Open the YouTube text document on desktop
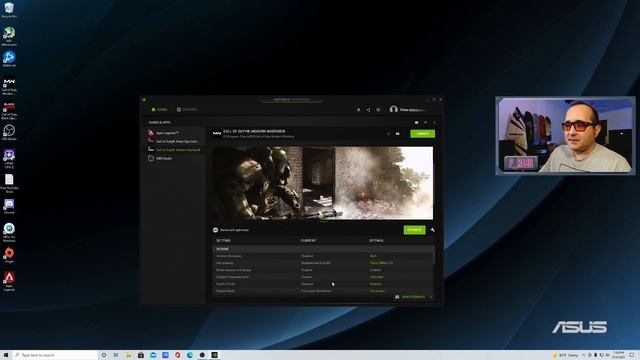The height and width of the screenshot is (360, 640). pyautogui.click(x=9, y=183)
